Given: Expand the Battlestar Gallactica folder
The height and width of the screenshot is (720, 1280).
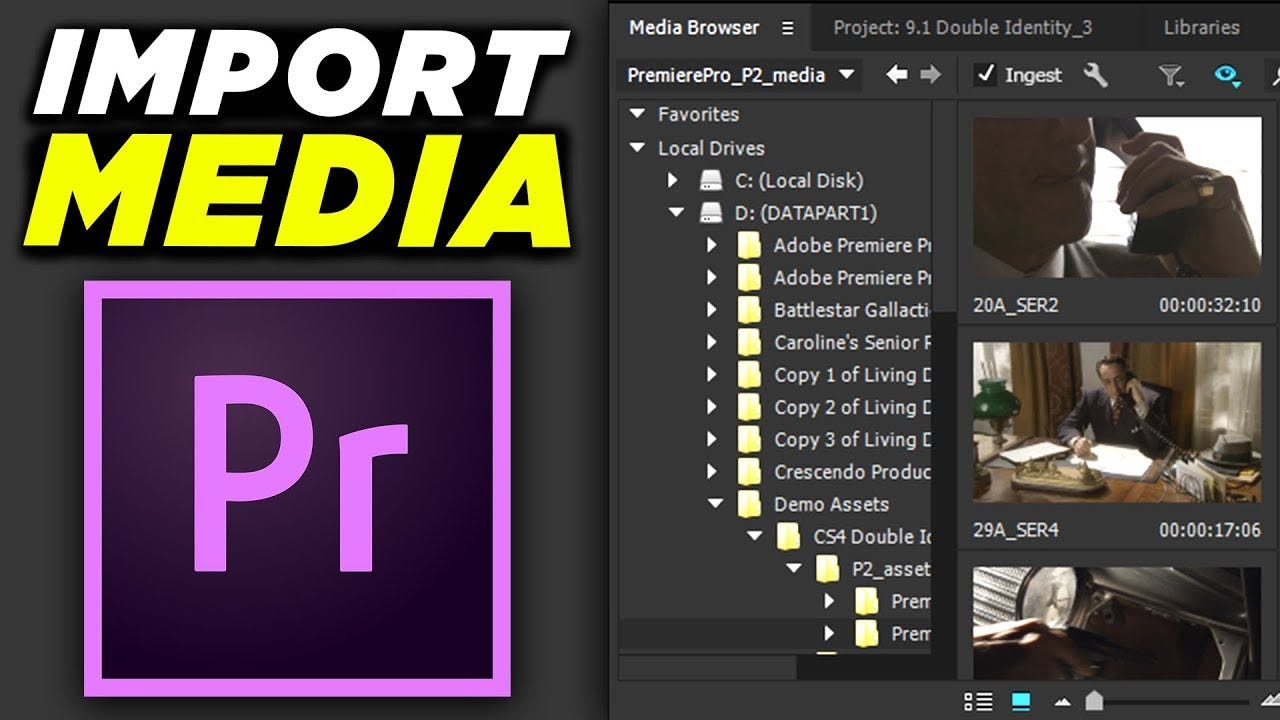Looking at the screenshot, I should (x=712, y=310).
